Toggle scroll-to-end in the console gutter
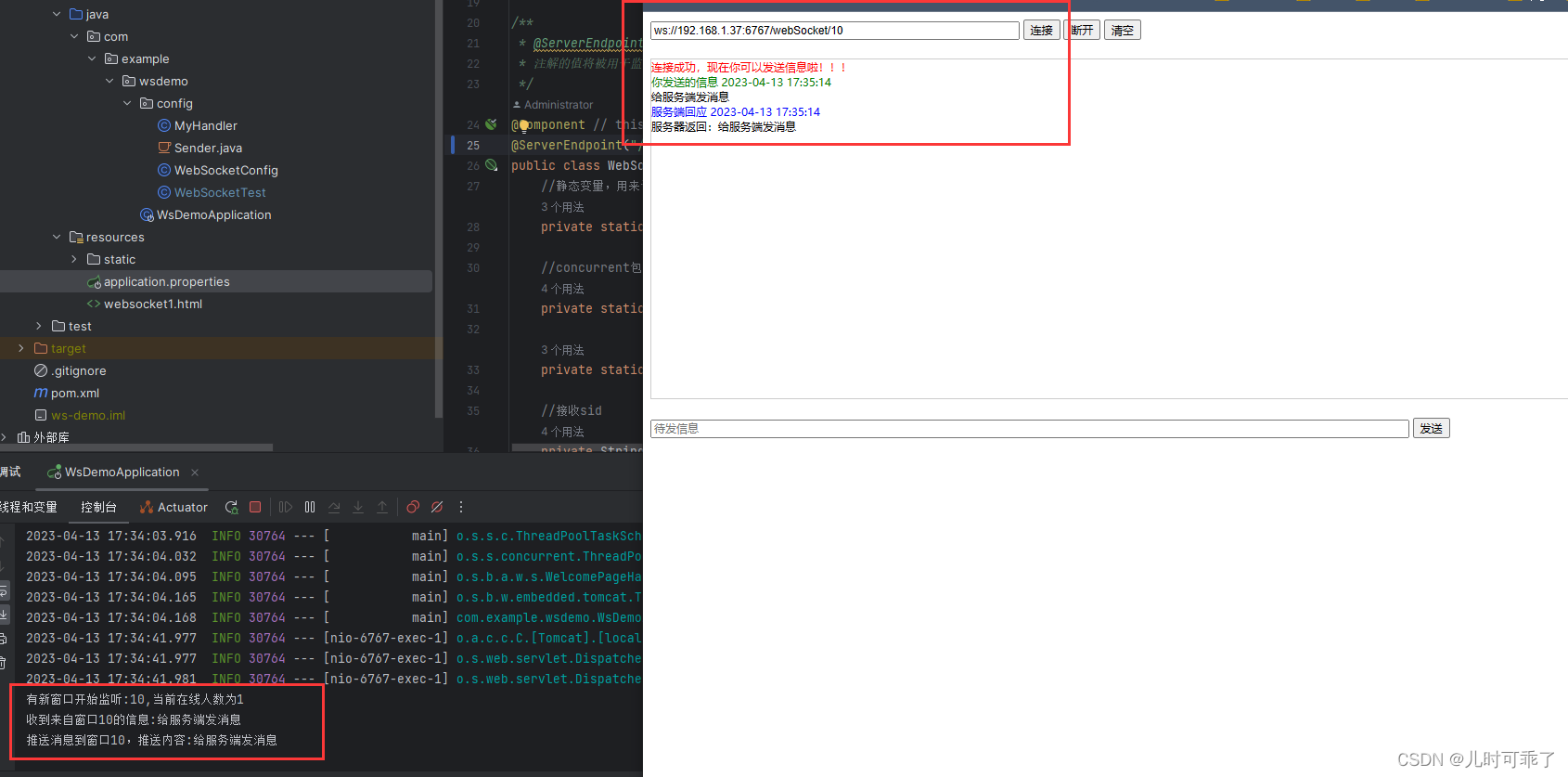Screen dimensions: 1568x777 point(4,615)
